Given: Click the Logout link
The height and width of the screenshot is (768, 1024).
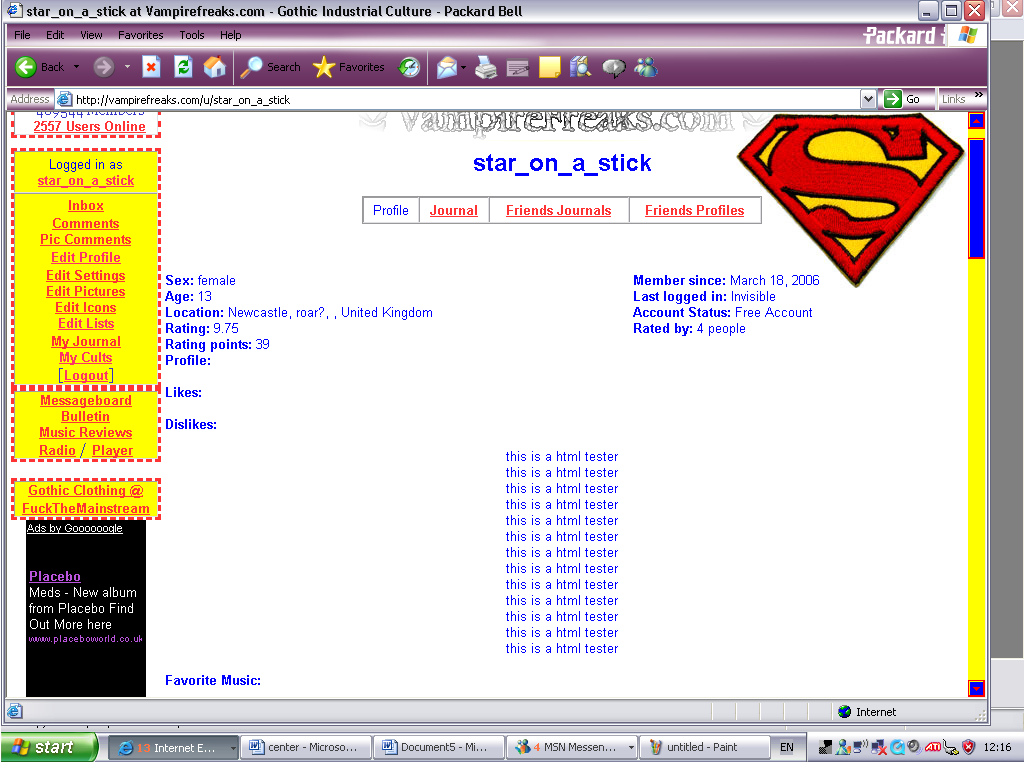Looking at the screenshot, I should (86, 376).
